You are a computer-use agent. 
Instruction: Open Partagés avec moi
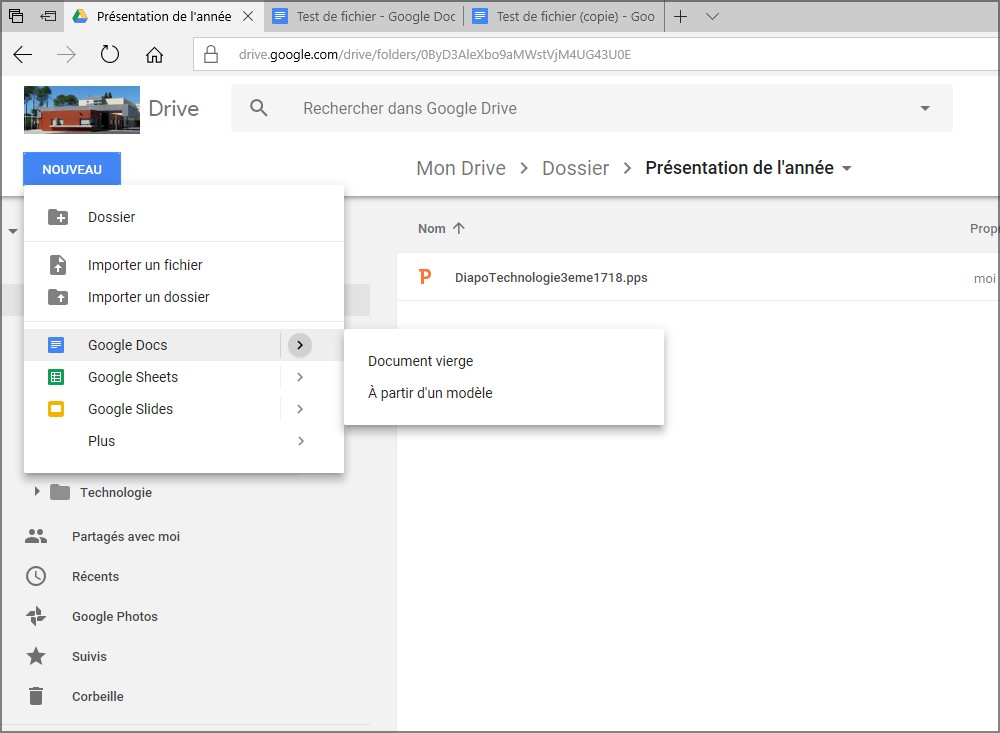126,537
